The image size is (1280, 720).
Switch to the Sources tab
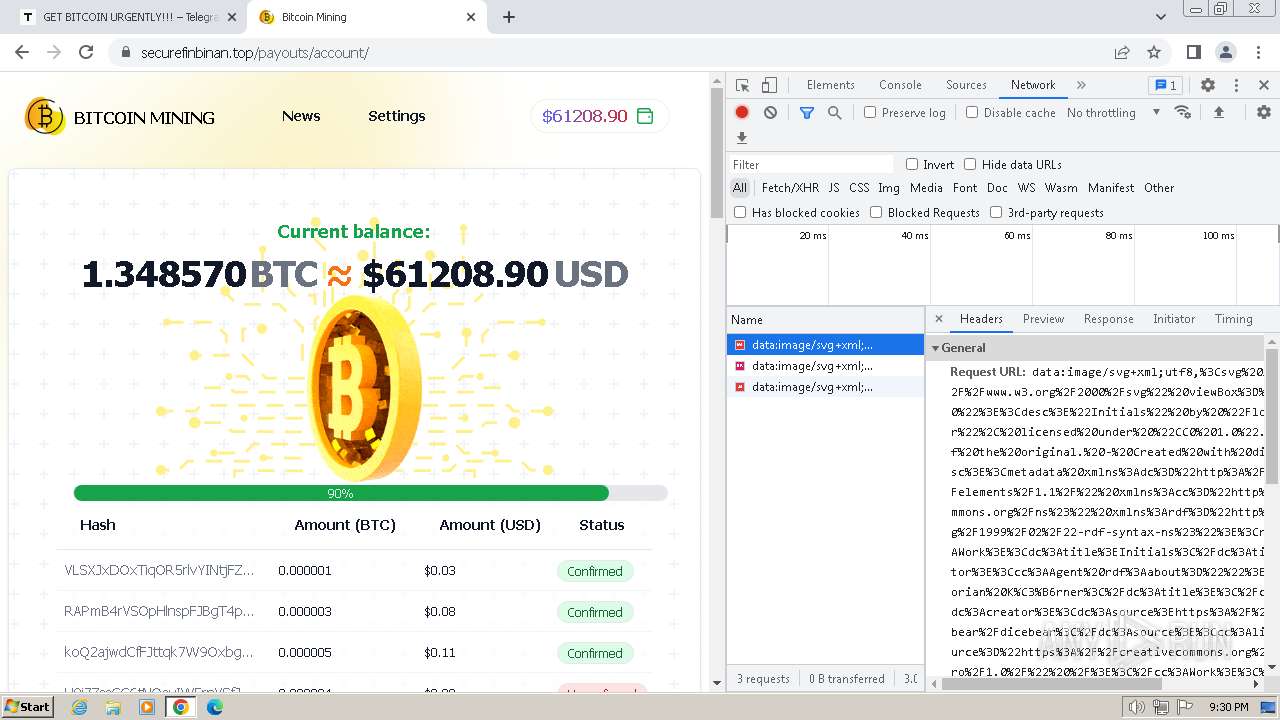[x=966, y=85]
